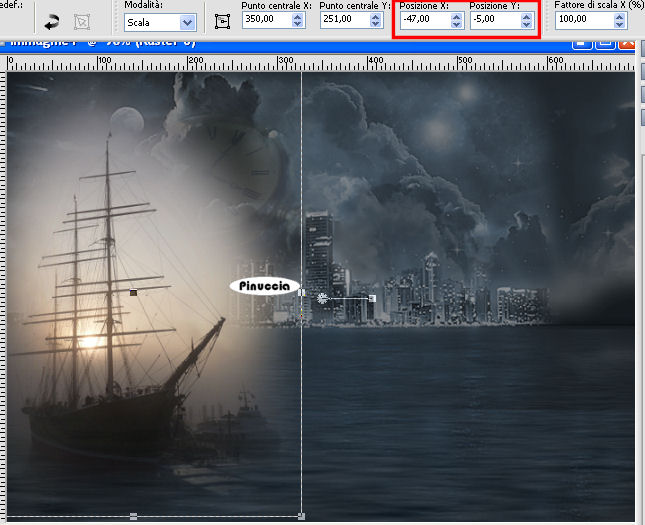Click the rotation arm end handle
This screenshot has height=525, width=645.
click(372, 298)
